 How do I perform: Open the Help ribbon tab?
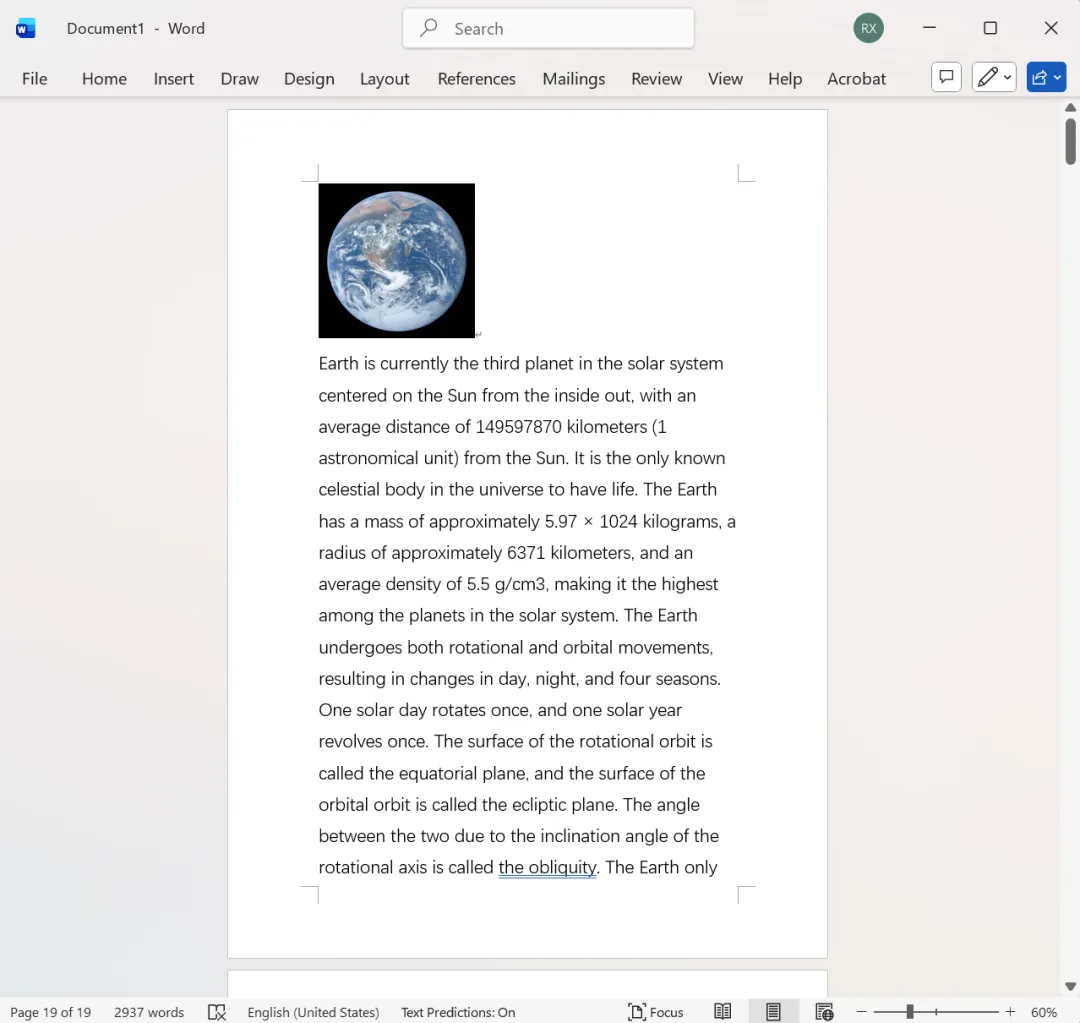tap(785, 79)
